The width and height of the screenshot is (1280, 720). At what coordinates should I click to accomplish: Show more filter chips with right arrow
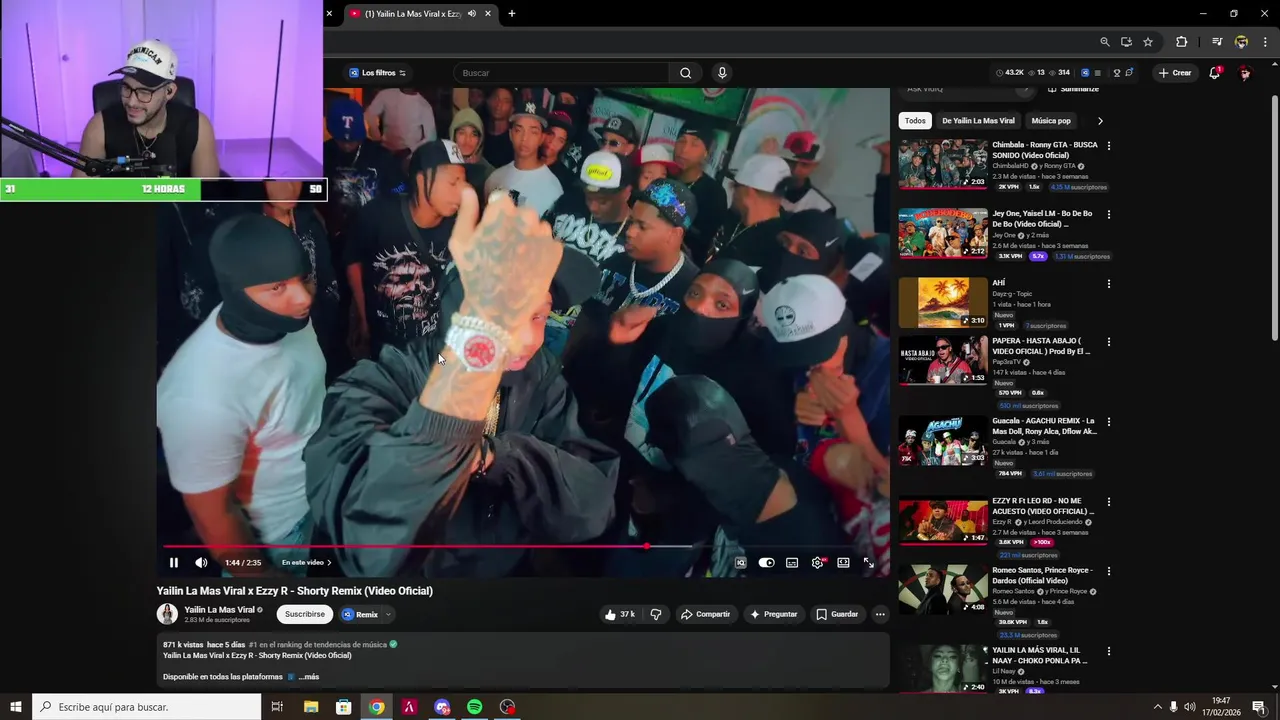pyautogui.click(x=1100, y=121)
